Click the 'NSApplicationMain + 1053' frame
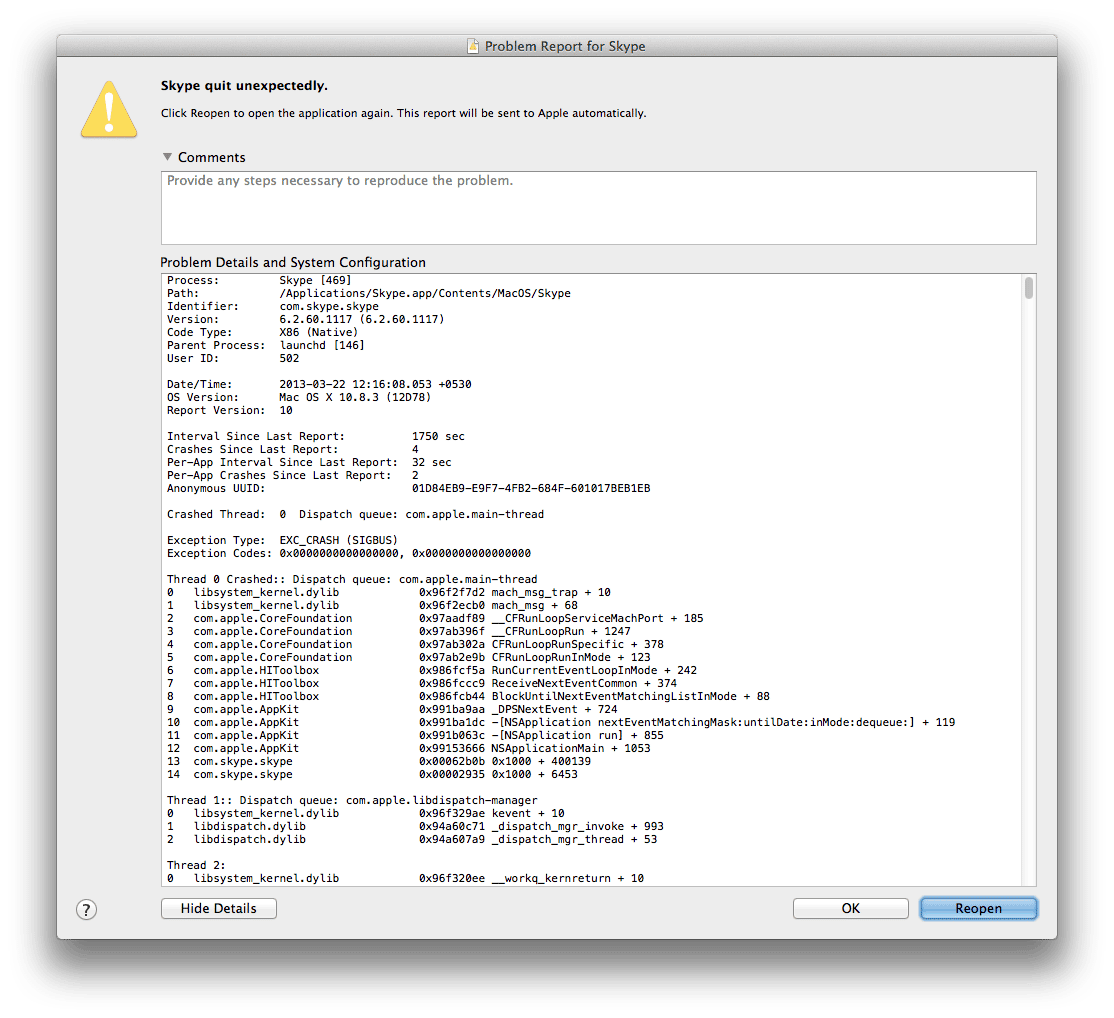 click(409, 748)
